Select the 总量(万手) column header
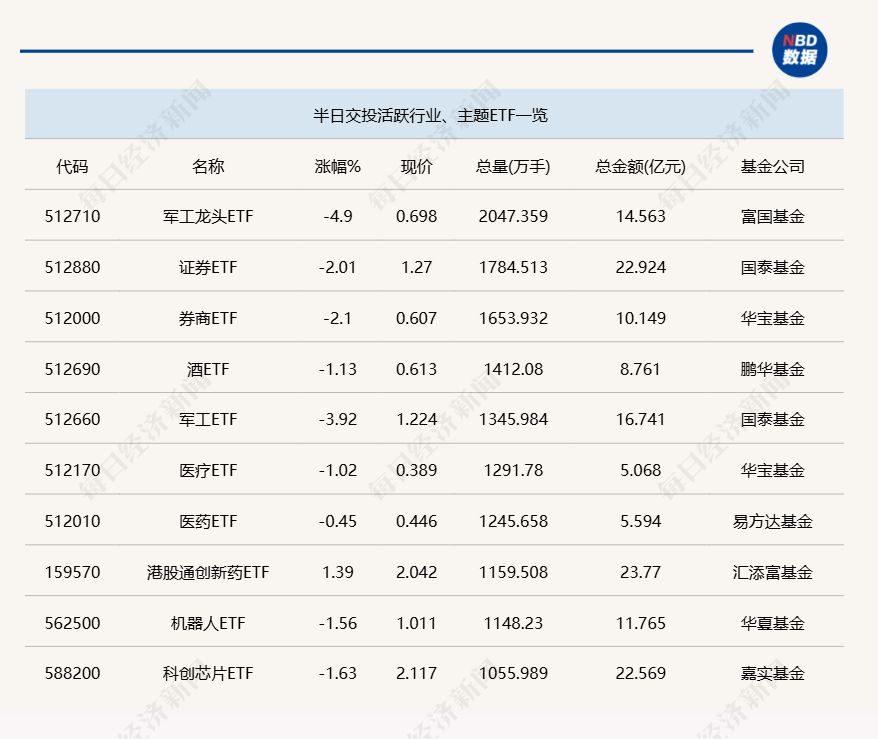The width and height of the screenshot is (878, 739). [x=513, y=166]
